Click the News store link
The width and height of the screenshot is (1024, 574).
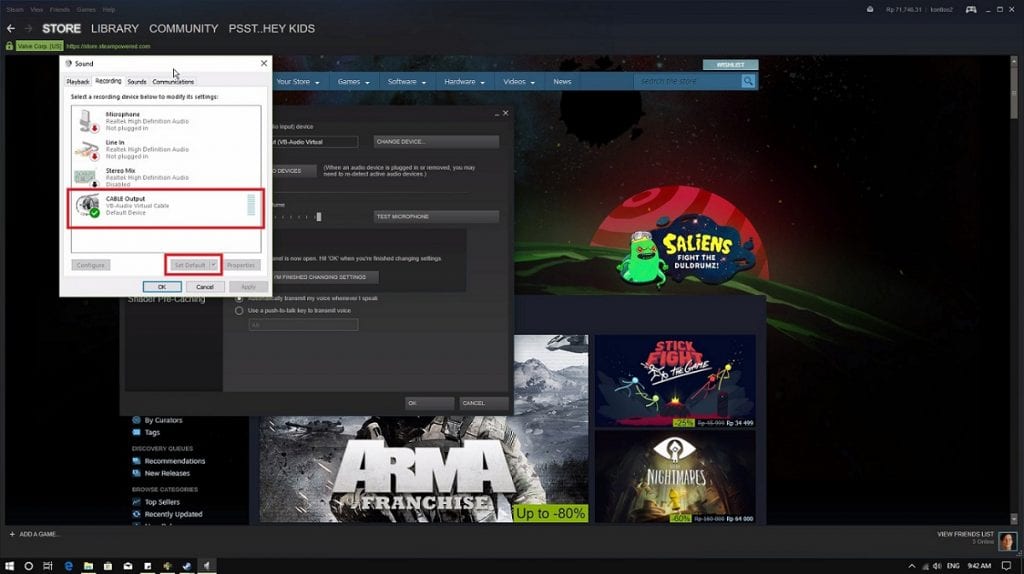(x=562, y=82)
